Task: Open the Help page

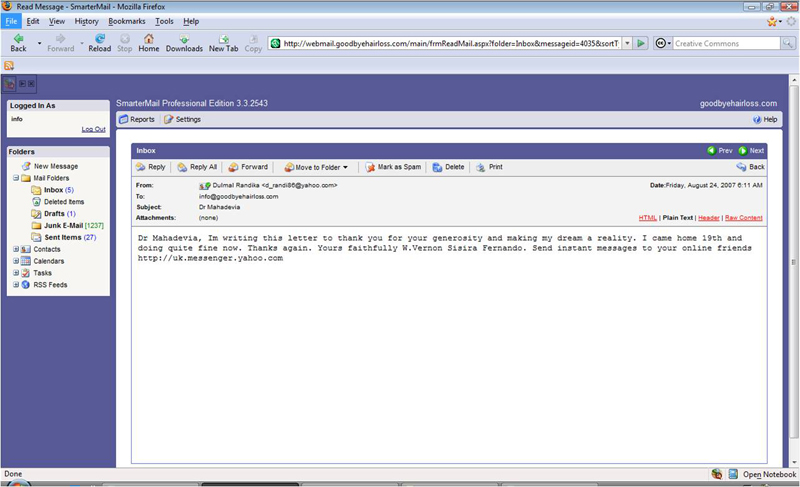Action: pos(764,119)
